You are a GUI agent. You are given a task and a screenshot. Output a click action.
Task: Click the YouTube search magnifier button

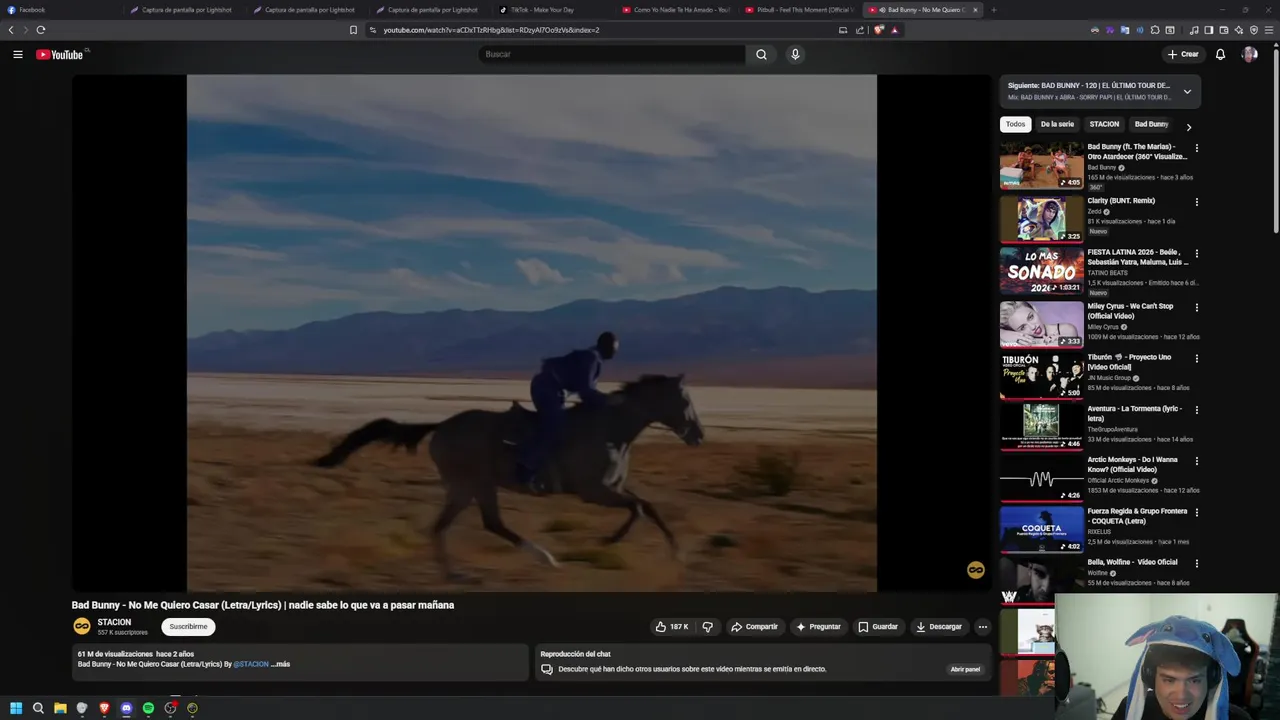pyautogui.click(x=761, y=54)
